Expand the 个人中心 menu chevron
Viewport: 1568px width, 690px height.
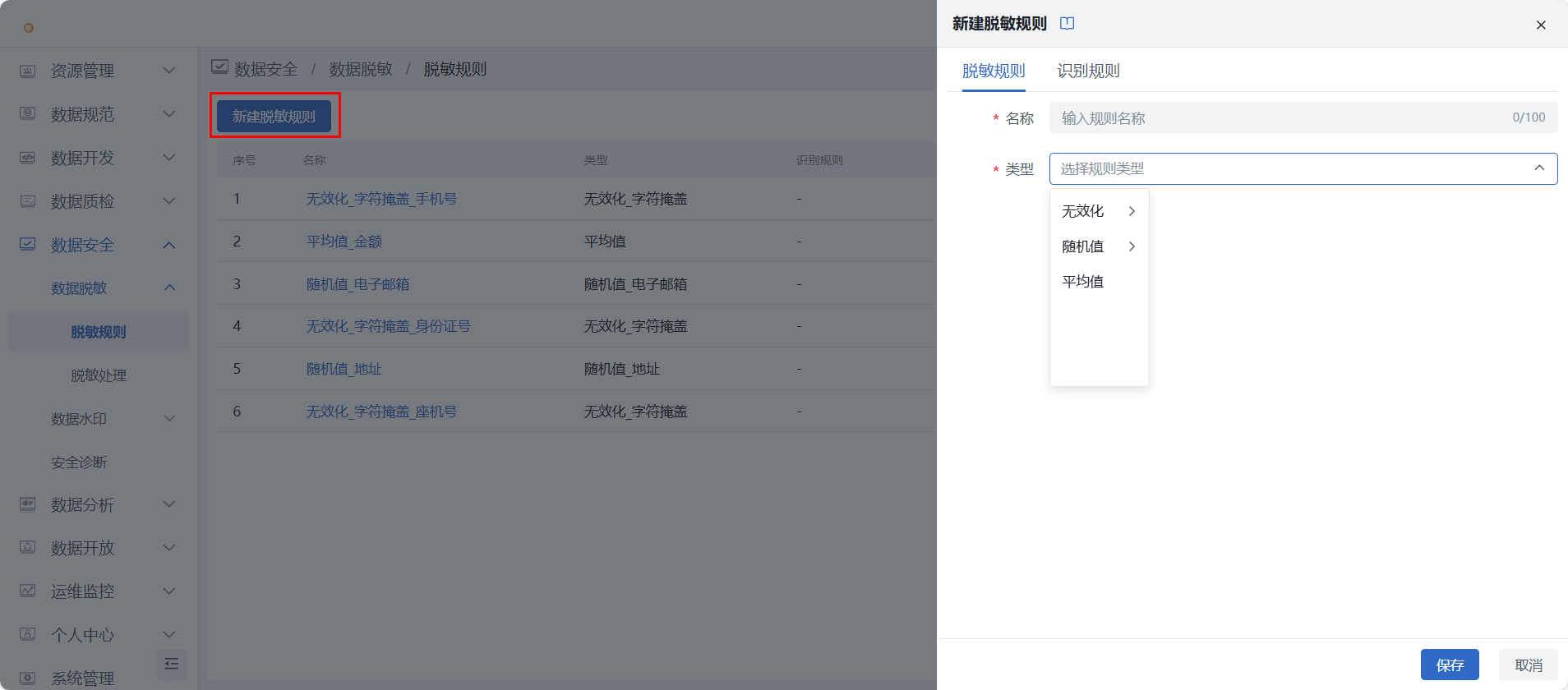[x=169, y=635]
